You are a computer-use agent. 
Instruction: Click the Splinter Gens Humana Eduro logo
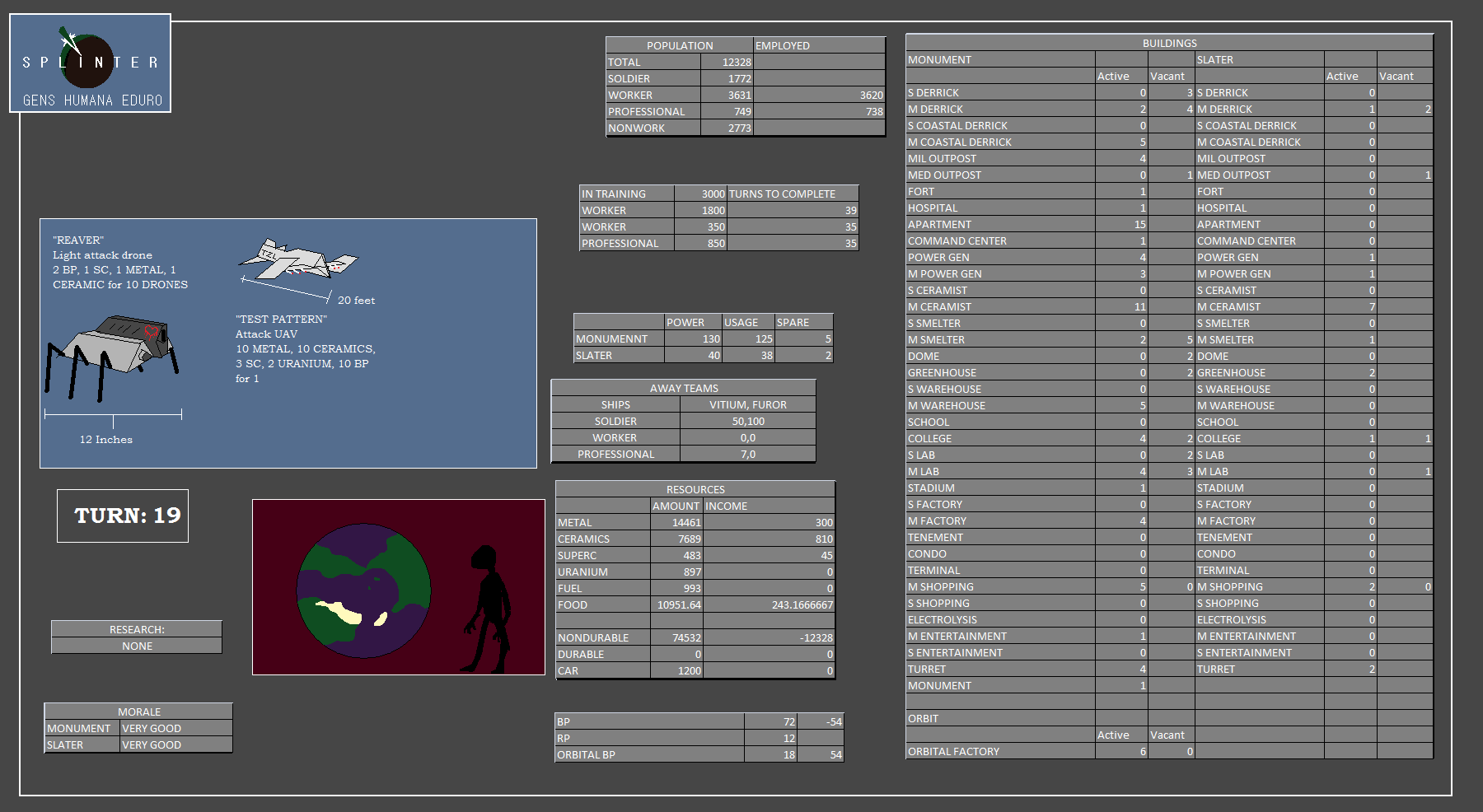pyautogui.click(x=90, y=63)
